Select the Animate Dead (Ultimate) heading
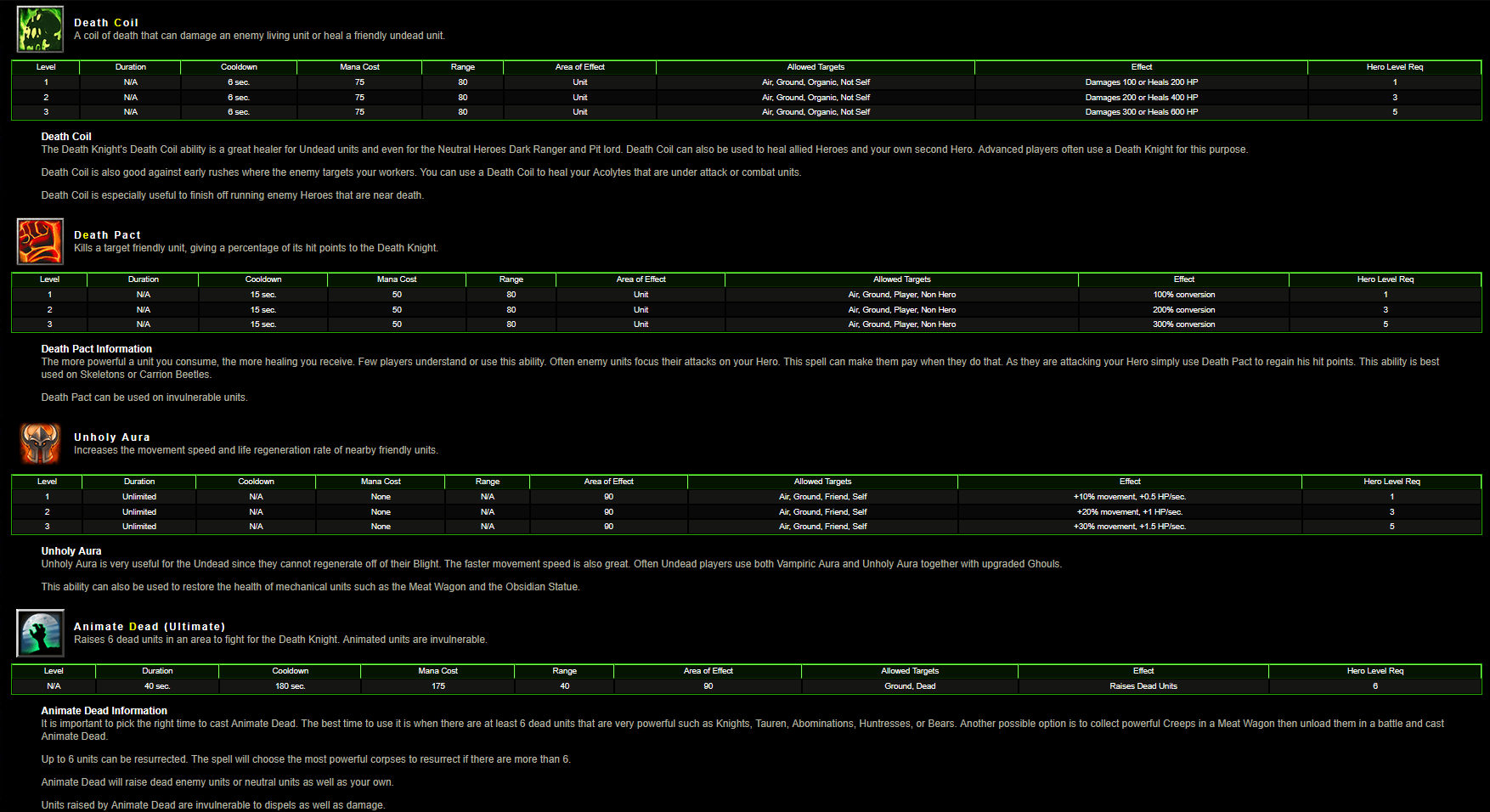 pos(150,627)
